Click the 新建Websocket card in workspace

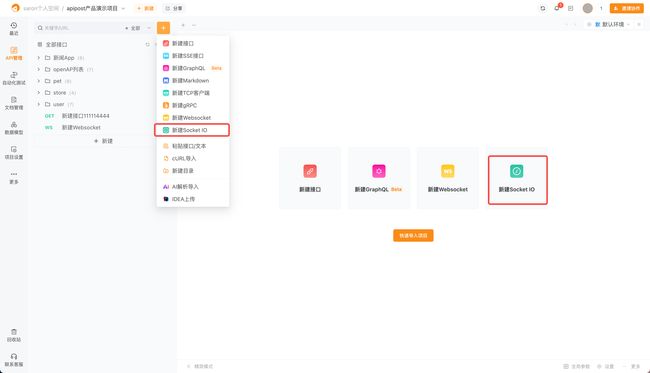click(448, 178)
